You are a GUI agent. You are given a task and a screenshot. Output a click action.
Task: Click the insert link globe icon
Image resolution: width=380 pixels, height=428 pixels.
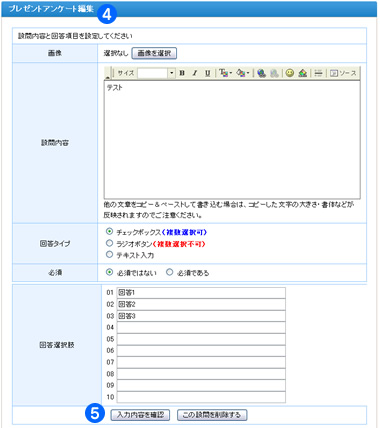(x=261, y=73)
